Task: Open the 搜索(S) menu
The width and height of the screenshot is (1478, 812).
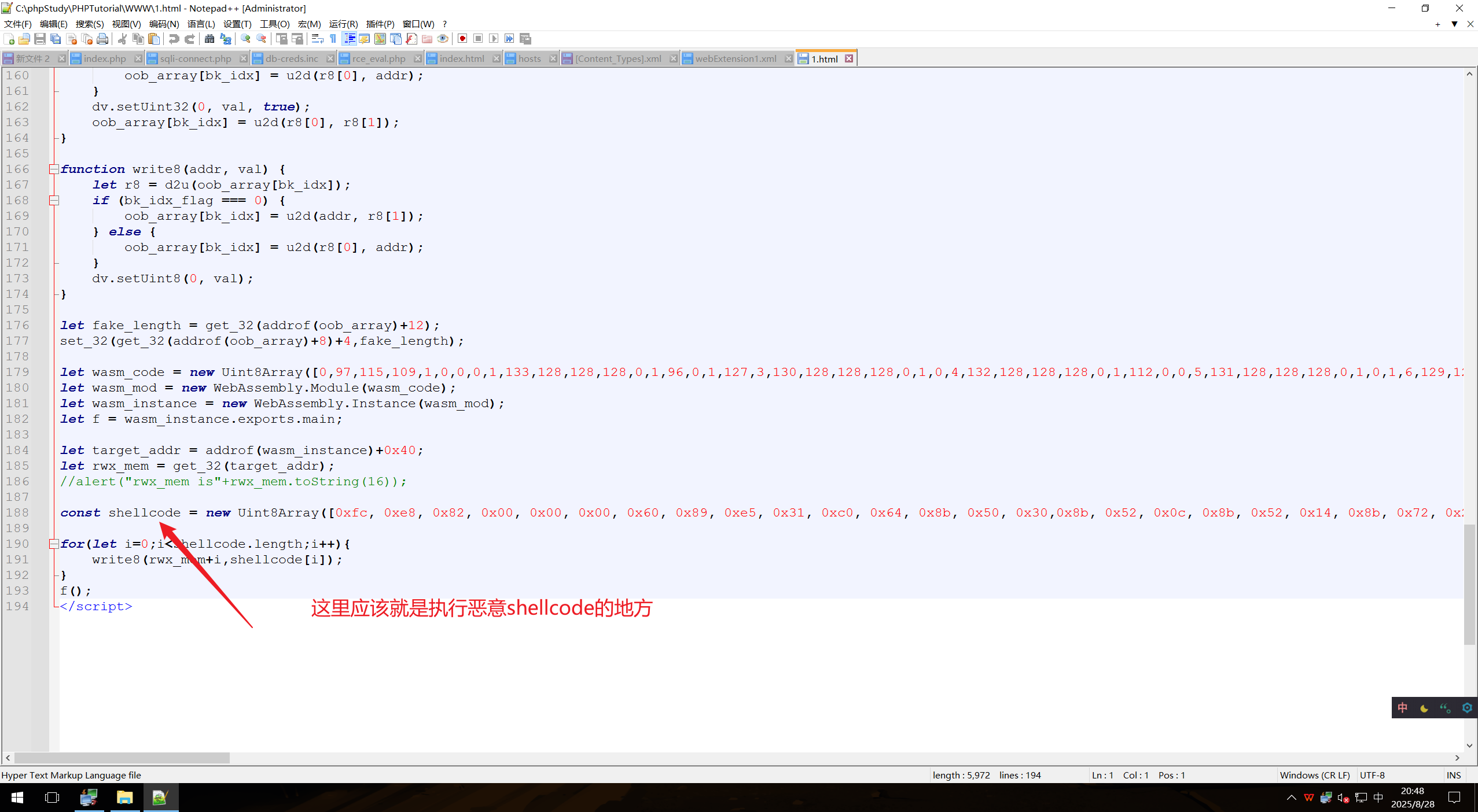Action: pos(89,24)
